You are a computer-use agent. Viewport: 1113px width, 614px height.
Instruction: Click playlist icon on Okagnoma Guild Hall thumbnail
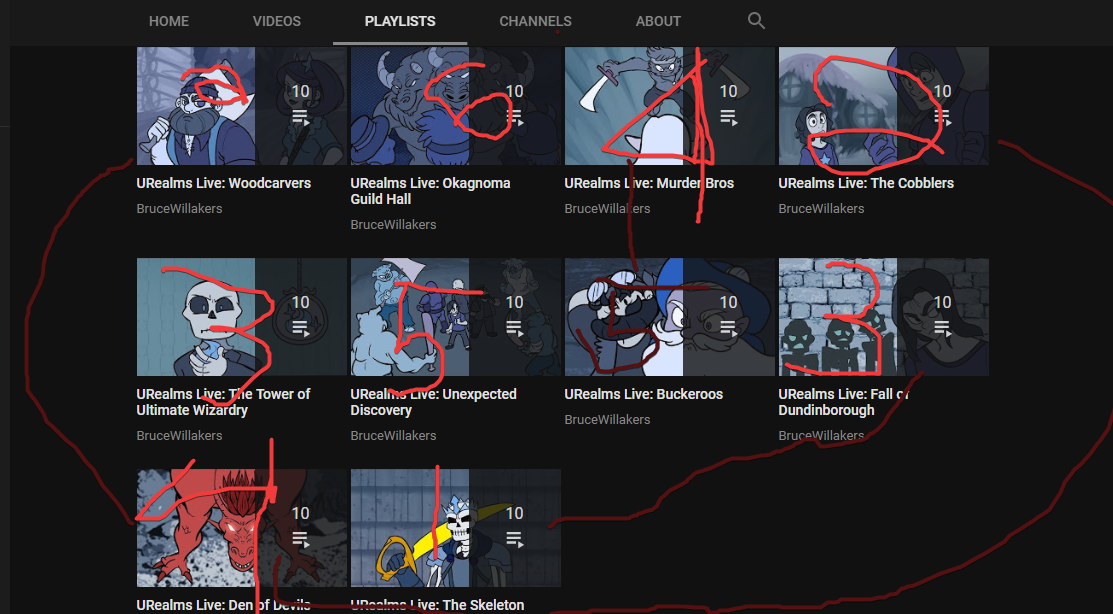click(515, 117)
